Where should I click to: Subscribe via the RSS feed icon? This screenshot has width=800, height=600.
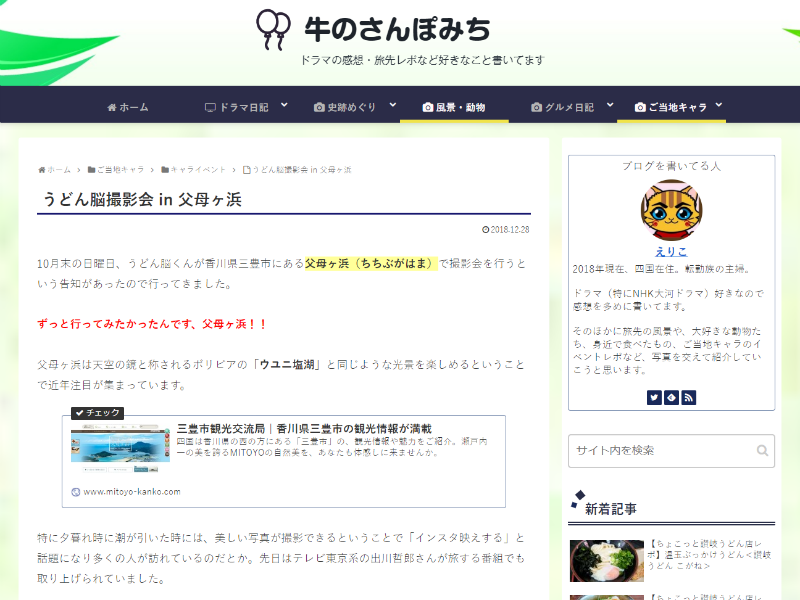(x=688, y=397)
